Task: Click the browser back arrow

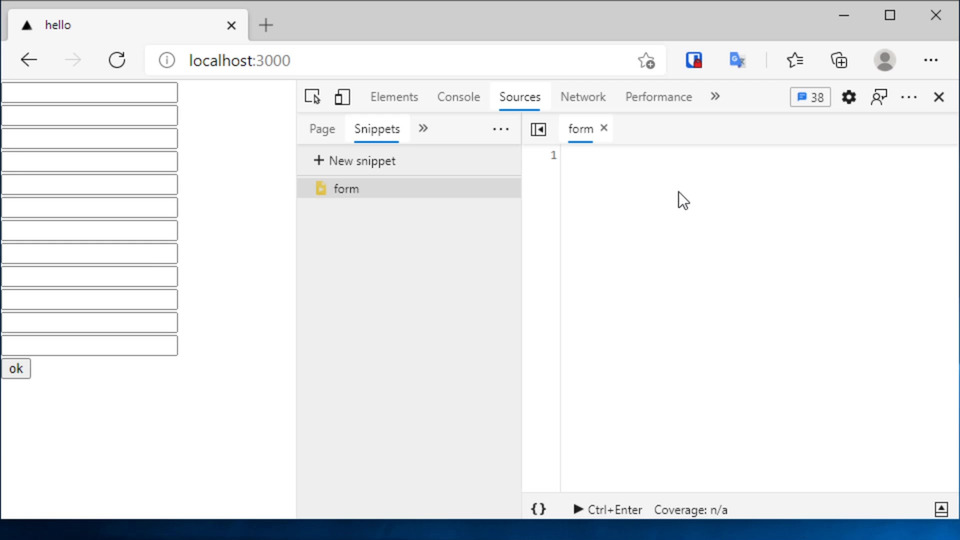Action: 29,60
